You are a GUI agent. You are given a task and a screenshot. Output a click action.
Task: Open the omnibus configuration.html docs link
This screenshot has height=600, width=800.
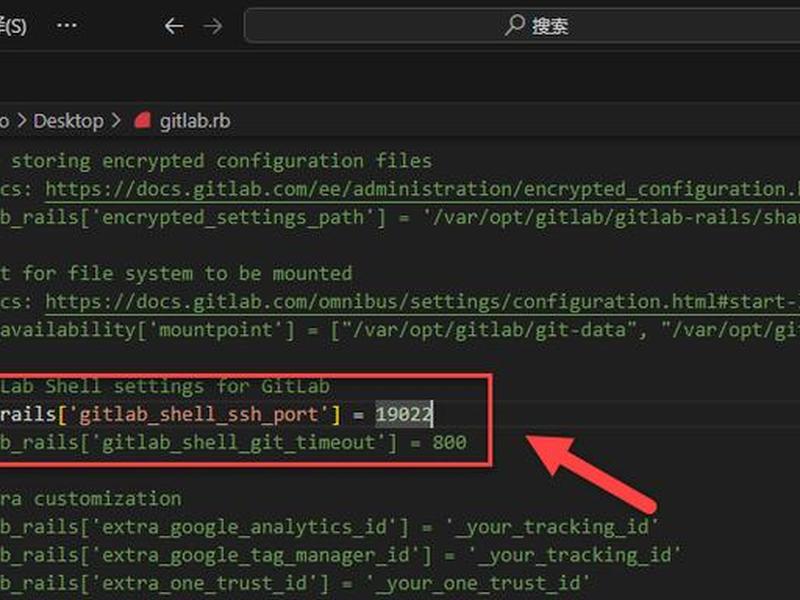click(422, 302)
